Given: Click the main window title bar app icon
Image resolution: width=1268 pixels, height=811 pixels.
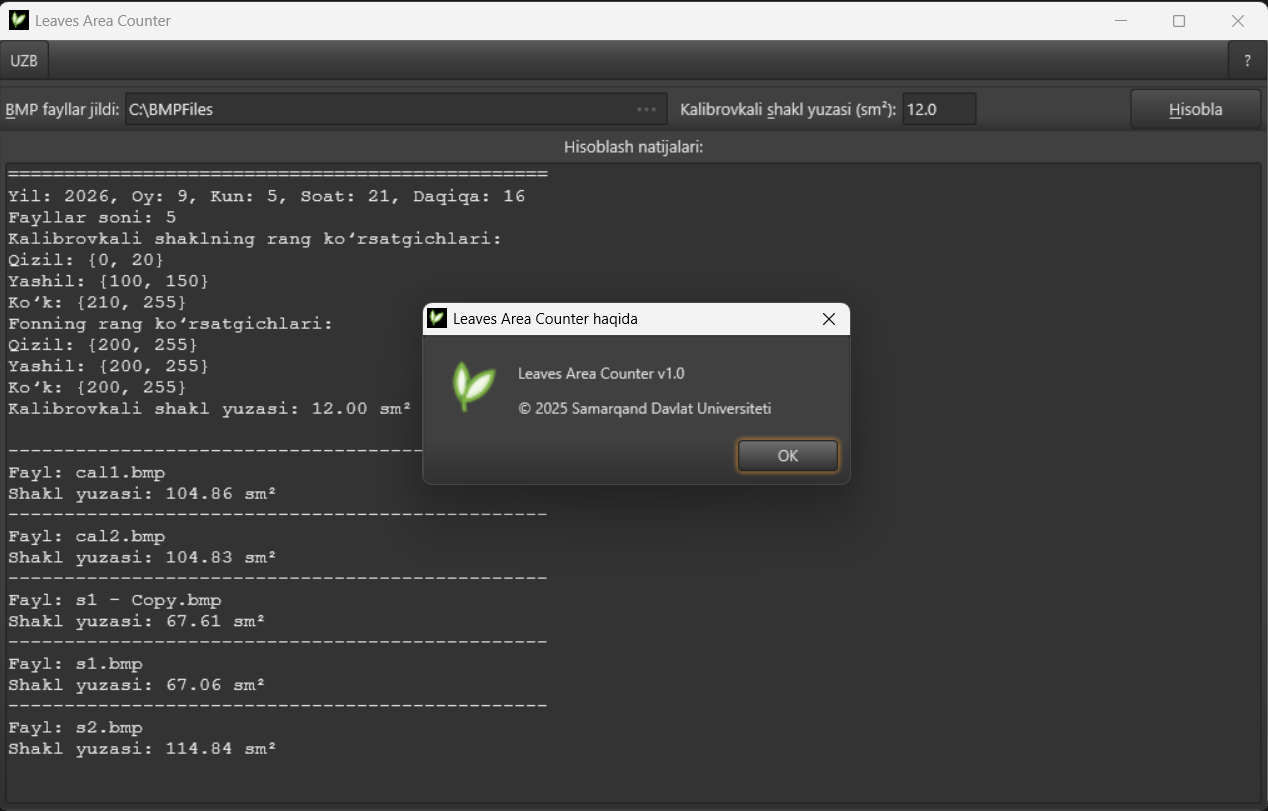Looking at the screenshot, I should pyautogui.click(x=18, y=20).
